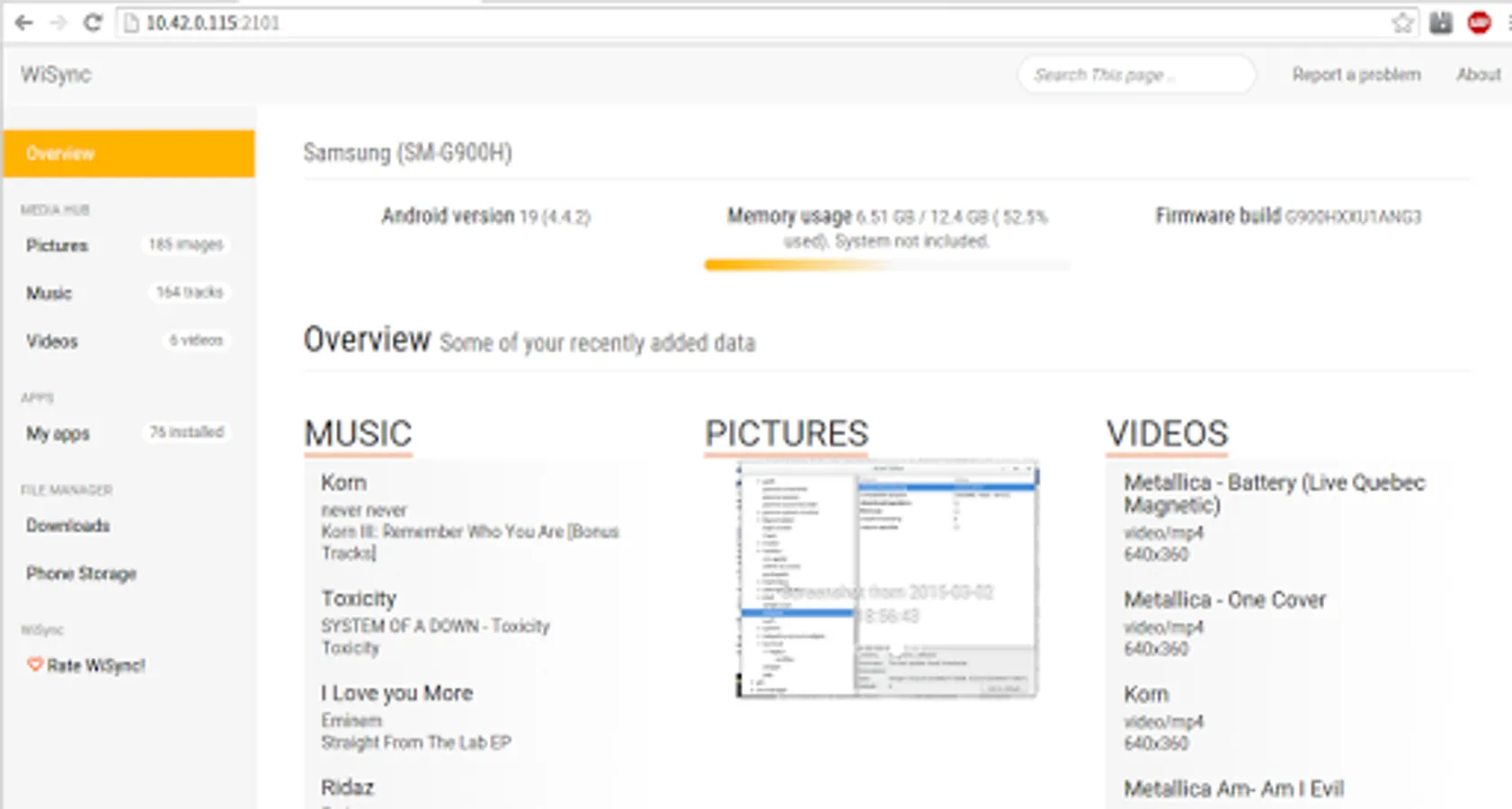Reload the page with refresh icon
Screen dimensions: 1512x809
pos(93,22)
